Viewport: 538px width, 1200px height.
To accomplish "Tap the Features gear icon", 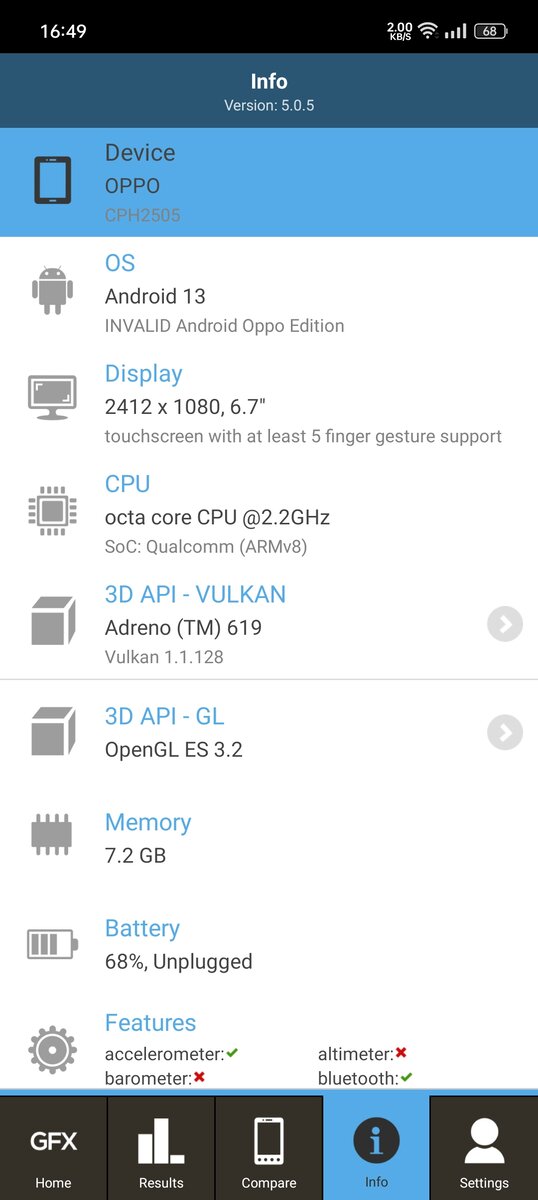I will click(52, 1051).
